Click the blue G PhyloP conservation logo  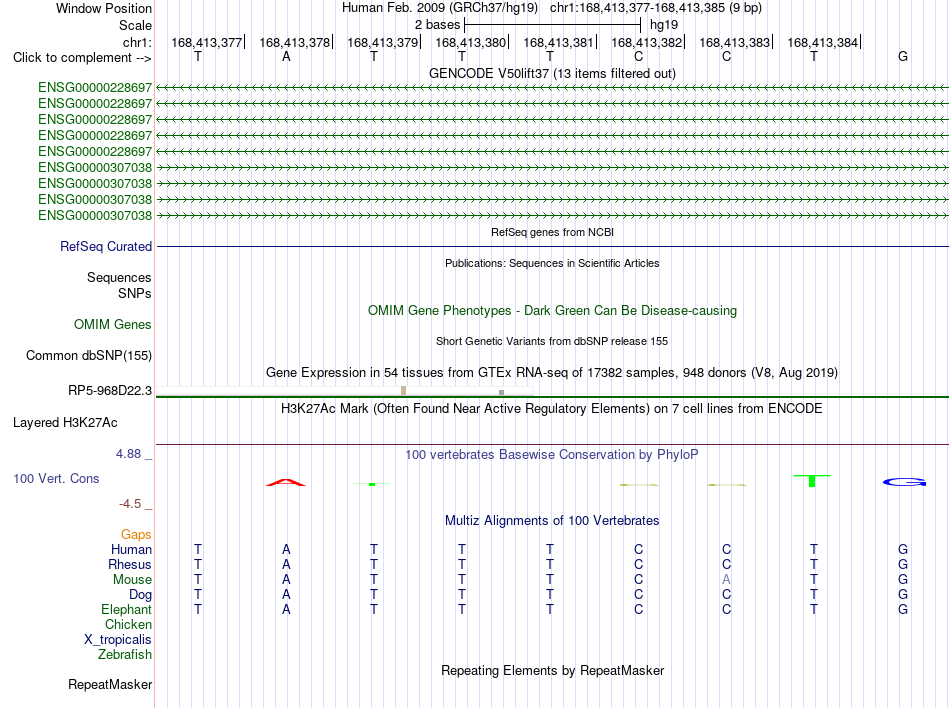pyautogui.click(x=904, y=482)
